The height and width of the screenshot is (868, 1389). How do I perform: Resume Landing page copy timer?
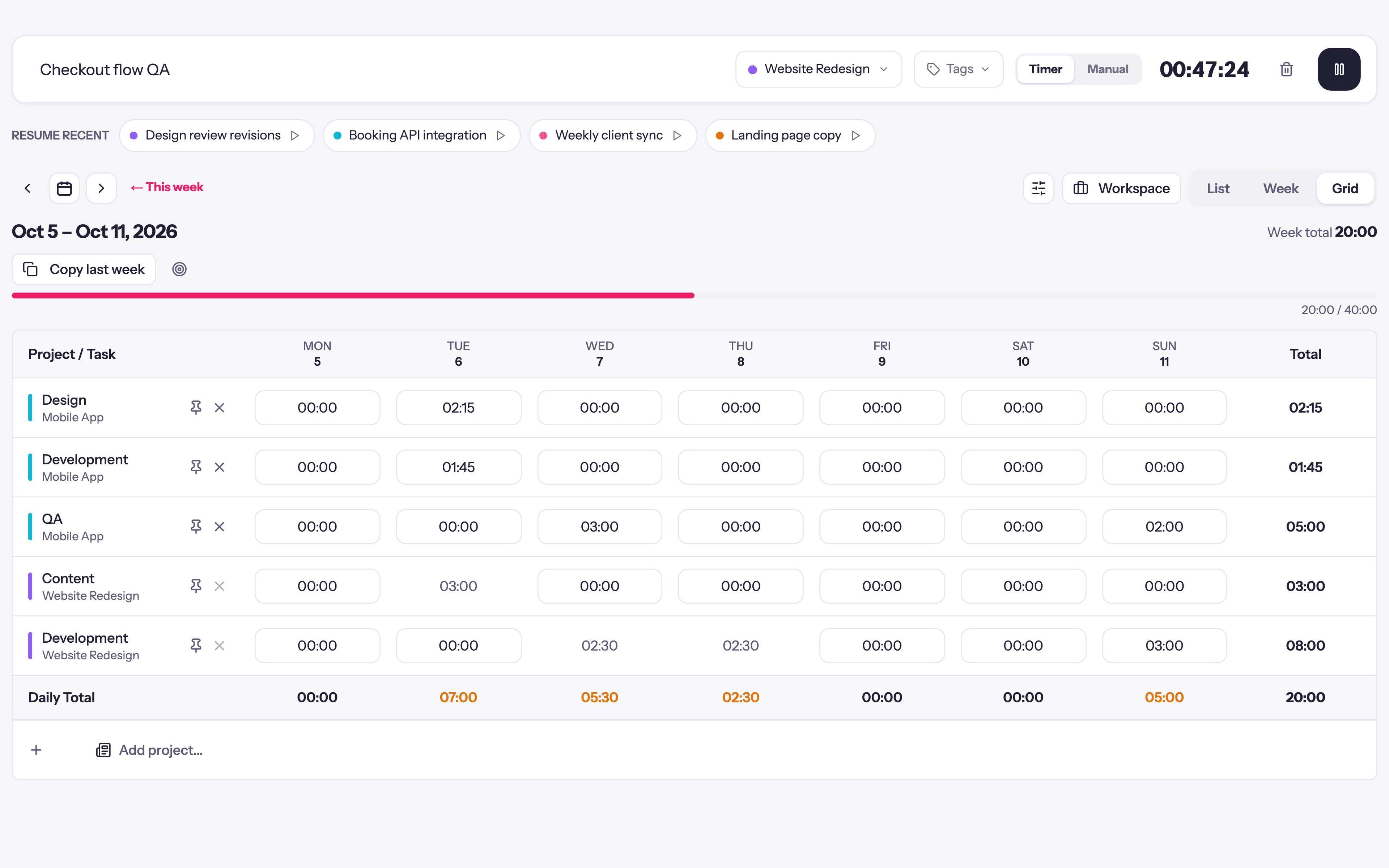[x=790, y=136]
